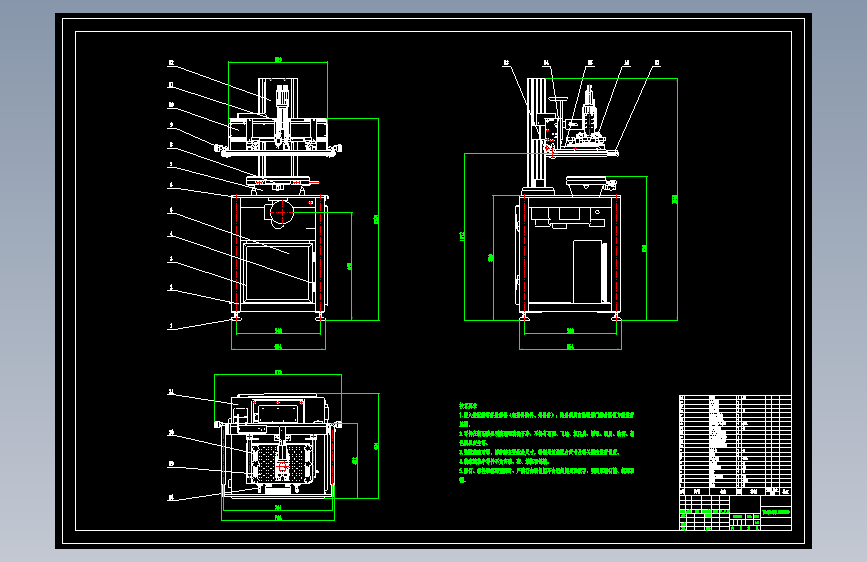Click the red-crosshair circle in the front view cabinet
Image resolution: width=867 pixels, height=562 pixels.
(x=281, y=212)
